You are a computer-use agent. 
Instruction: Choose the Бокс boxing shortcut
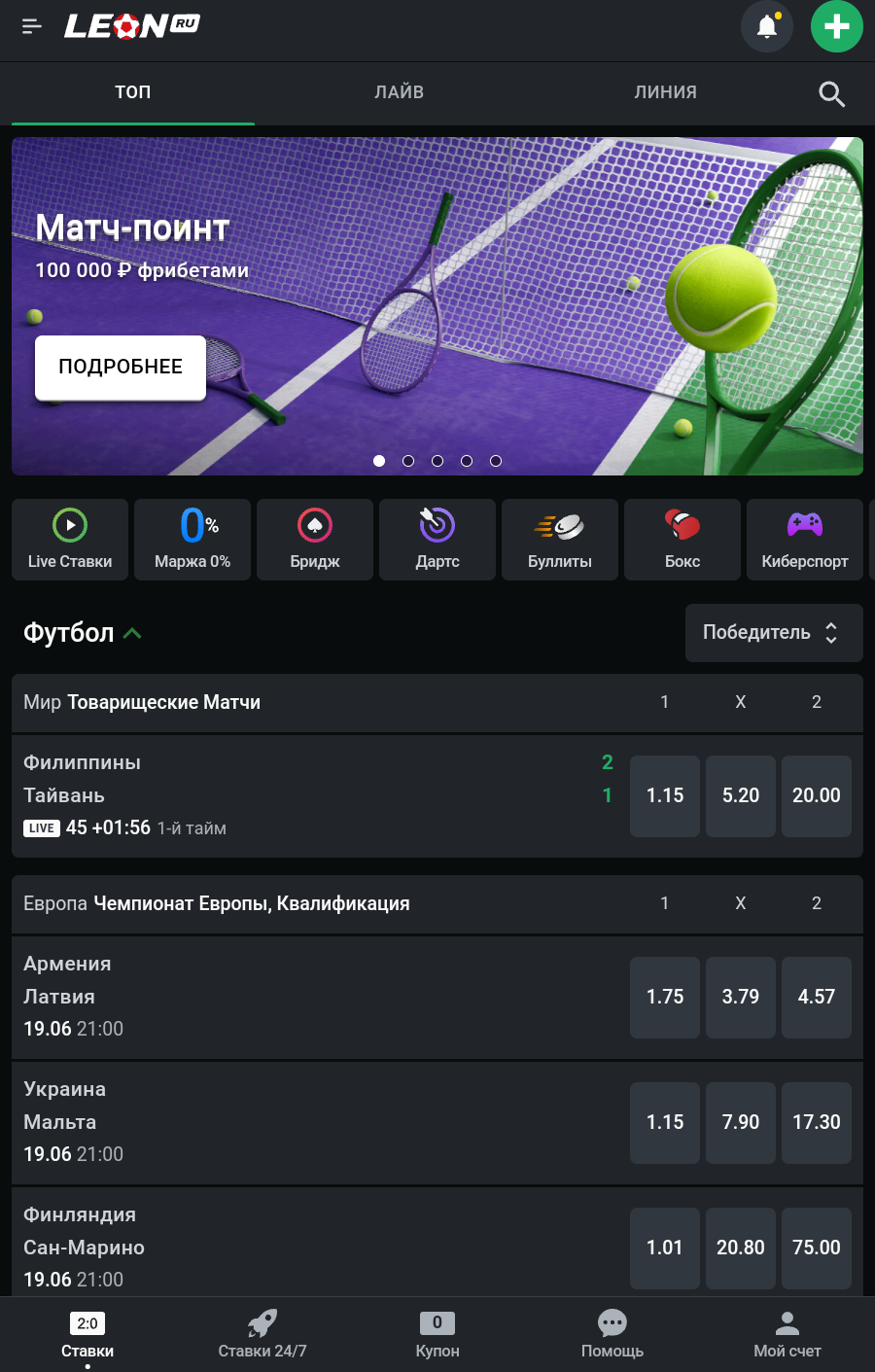[x=682, y=540]
